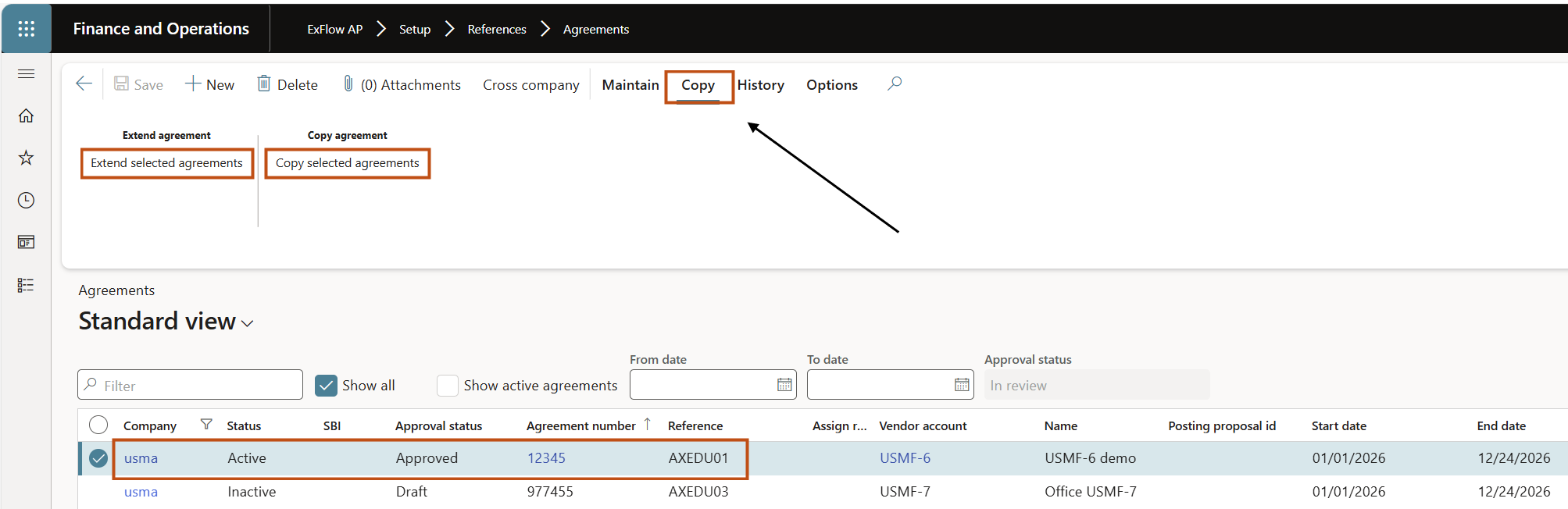This screenshot has height=509, width=1568.
Task: Click the back arrow in toolbar
Action: pos(84,84)
